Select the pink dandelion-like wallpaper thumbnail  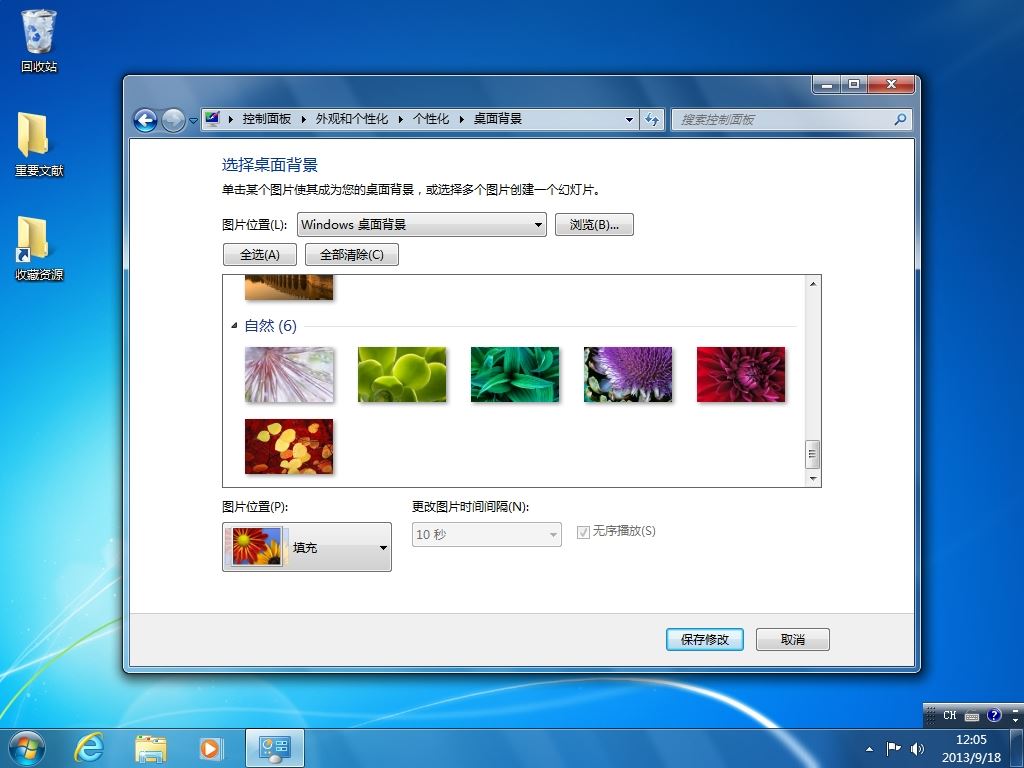(x=289, y=374)
